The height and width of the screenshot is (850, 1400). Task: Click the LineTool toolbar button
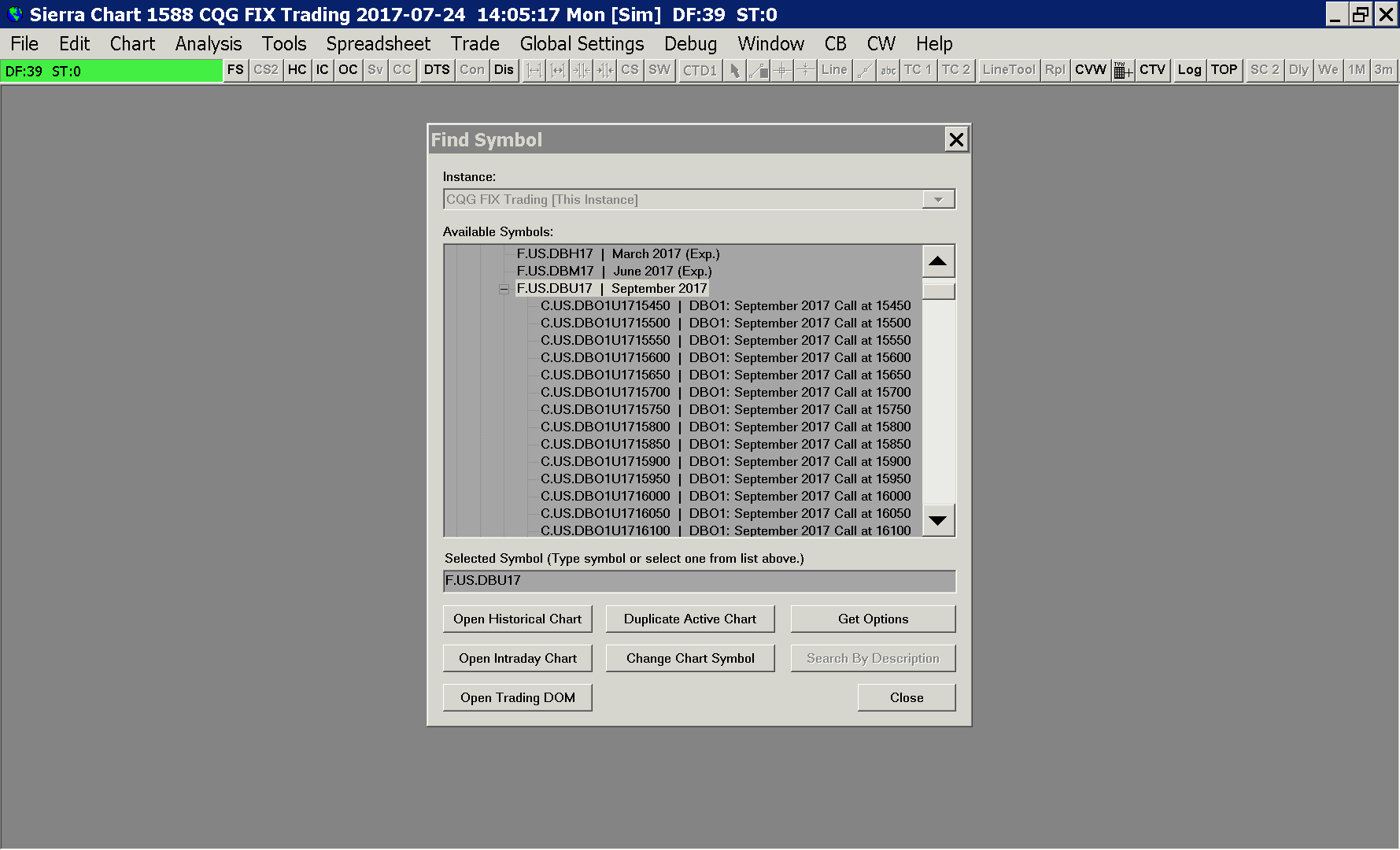click(x=1009, y=70)
